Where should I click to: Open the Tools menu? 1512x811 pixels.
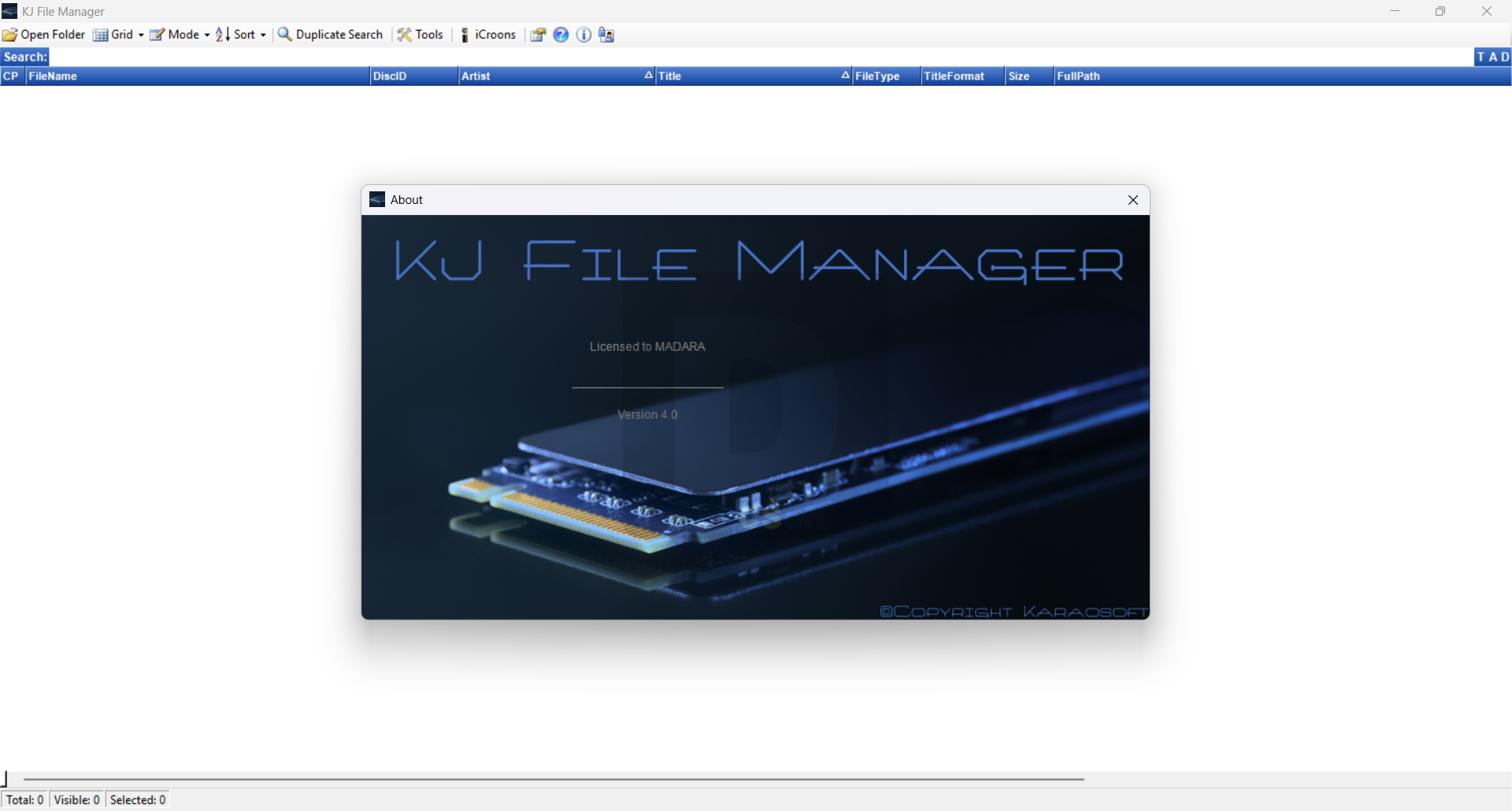[x=421, y=35]
